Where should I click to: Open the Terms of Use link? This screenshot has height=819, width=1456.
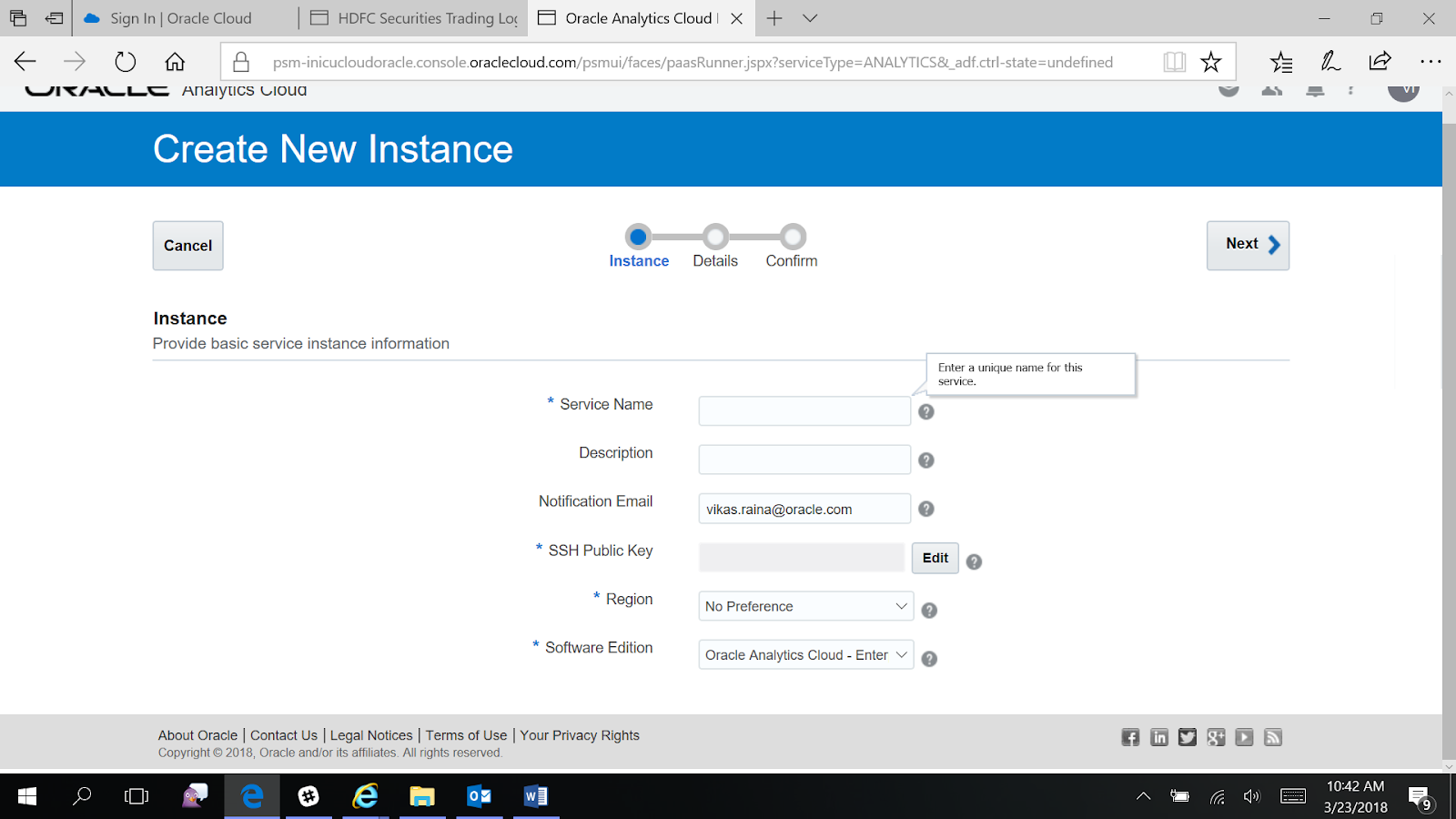pyautogui.click(x=466, y=735)
